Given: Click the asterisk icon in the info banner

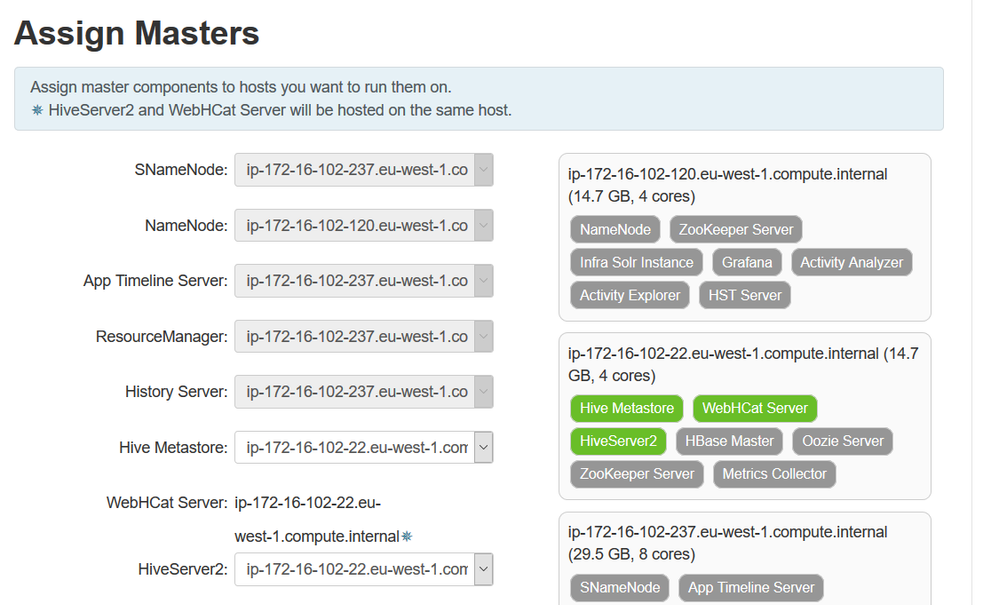Looking at the screenshot, I should coord(38,110).
